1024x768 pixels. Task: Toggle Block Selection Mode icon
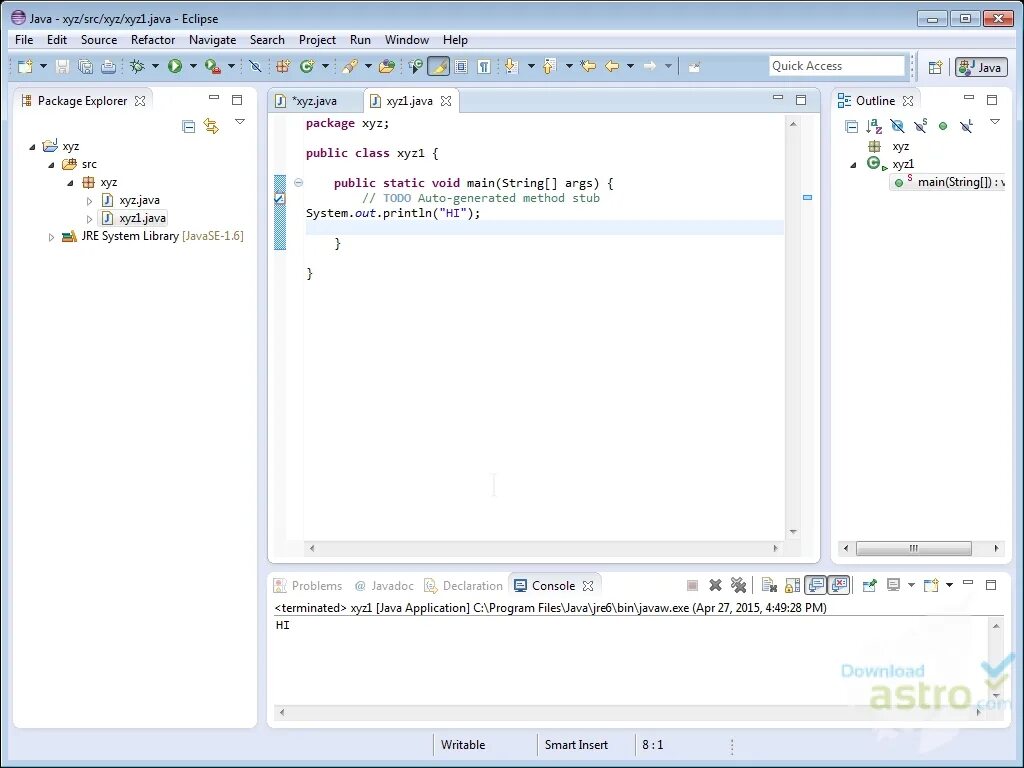pos(461,66)
